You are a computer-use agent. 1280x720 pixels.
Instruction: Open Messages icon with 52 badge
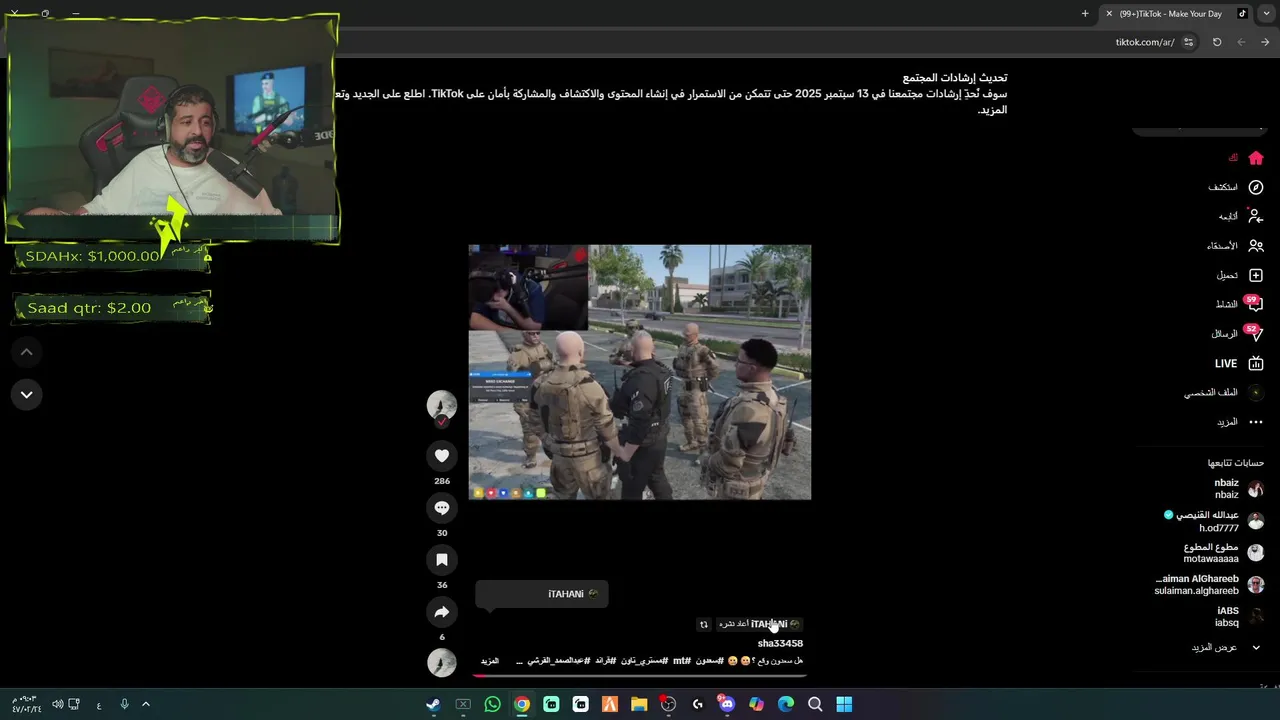[x=1255, y=333]
